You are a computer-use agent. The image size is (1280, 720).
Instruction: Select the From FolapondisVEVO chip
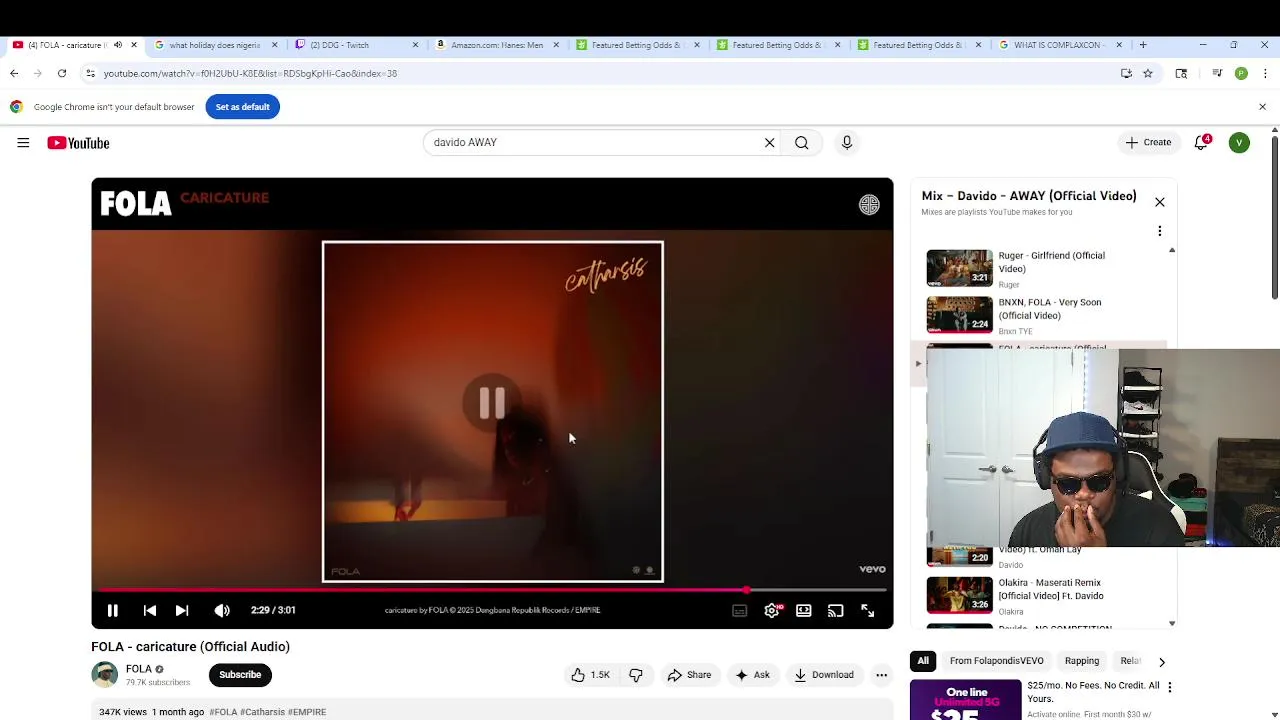coord(997,661)
